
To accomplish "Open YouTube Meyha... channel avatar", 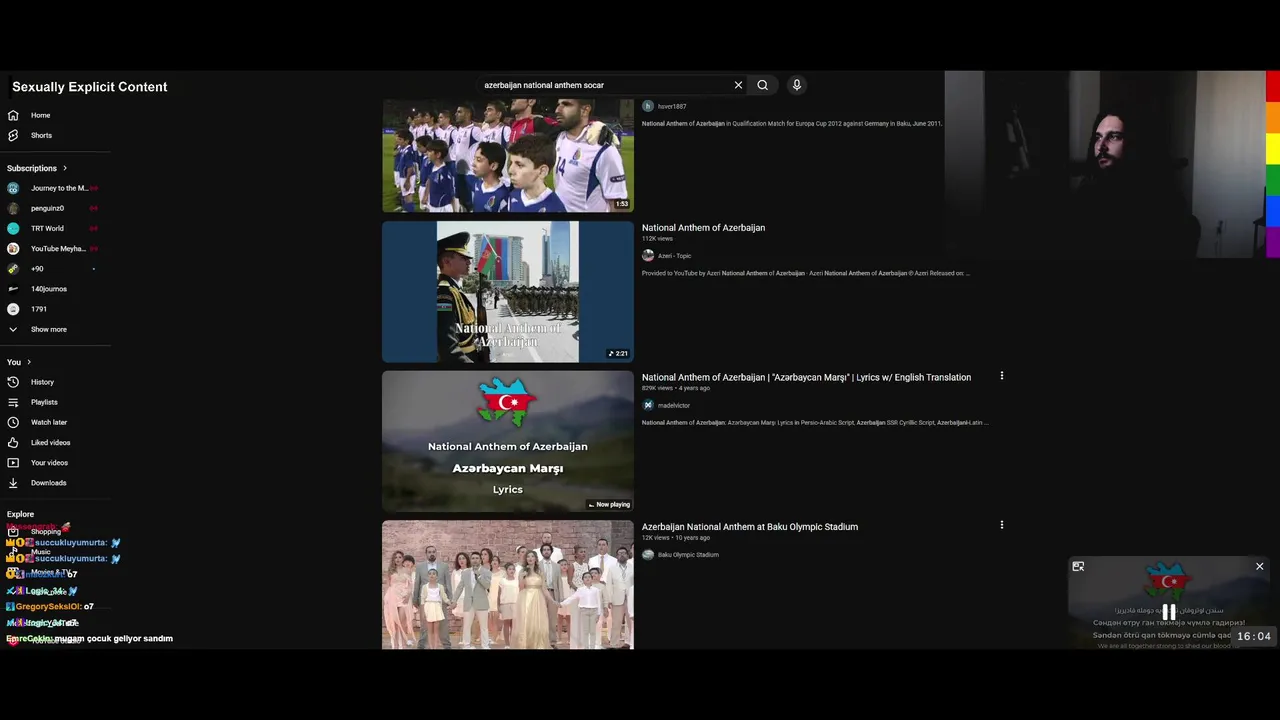I will (13, 248).
